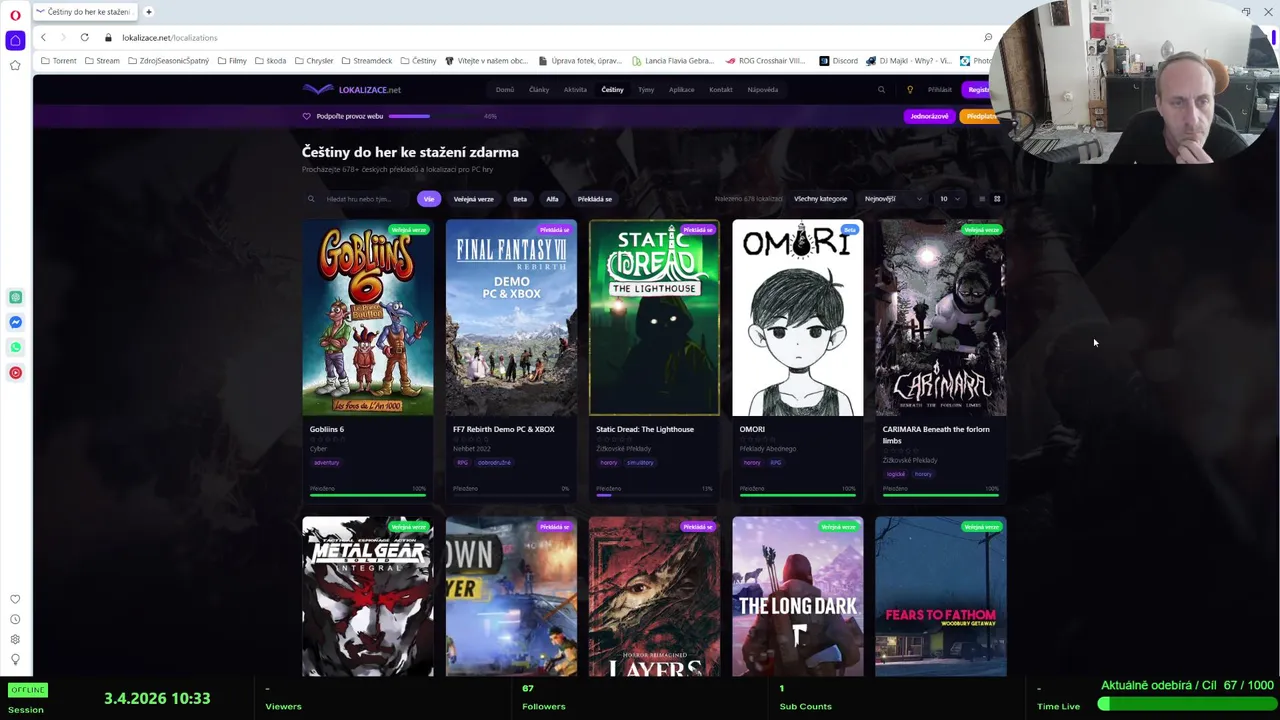This screenshot has width=1280, height=720.
Task: Open the red player icon in sidebar
Action: tap(15, 372)
